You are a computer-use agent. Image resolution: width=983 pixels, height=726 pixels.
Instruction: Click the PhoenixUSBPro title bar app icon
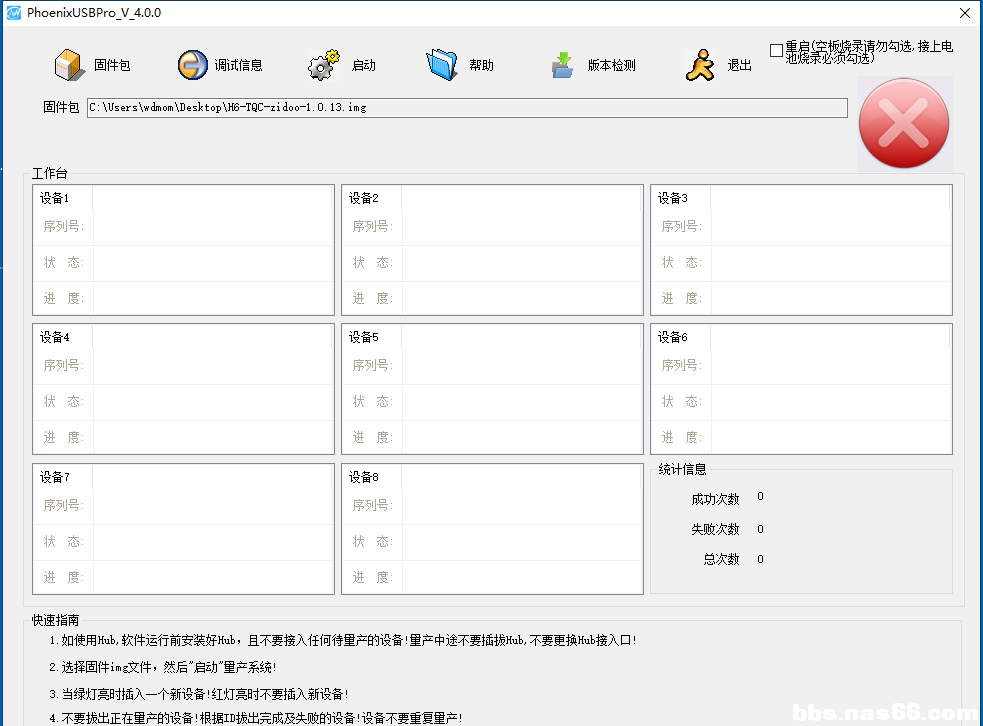13,12
